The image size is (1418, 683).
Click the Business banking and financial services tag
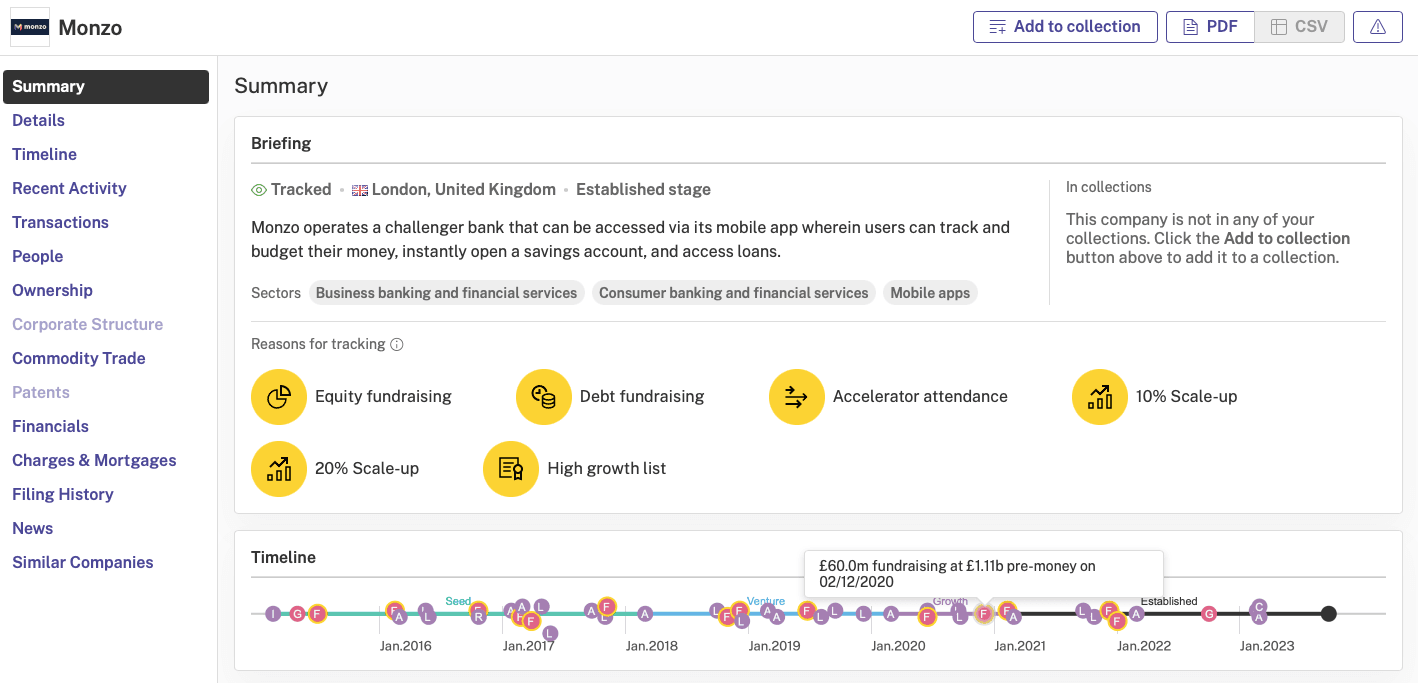tap(446, 293)
